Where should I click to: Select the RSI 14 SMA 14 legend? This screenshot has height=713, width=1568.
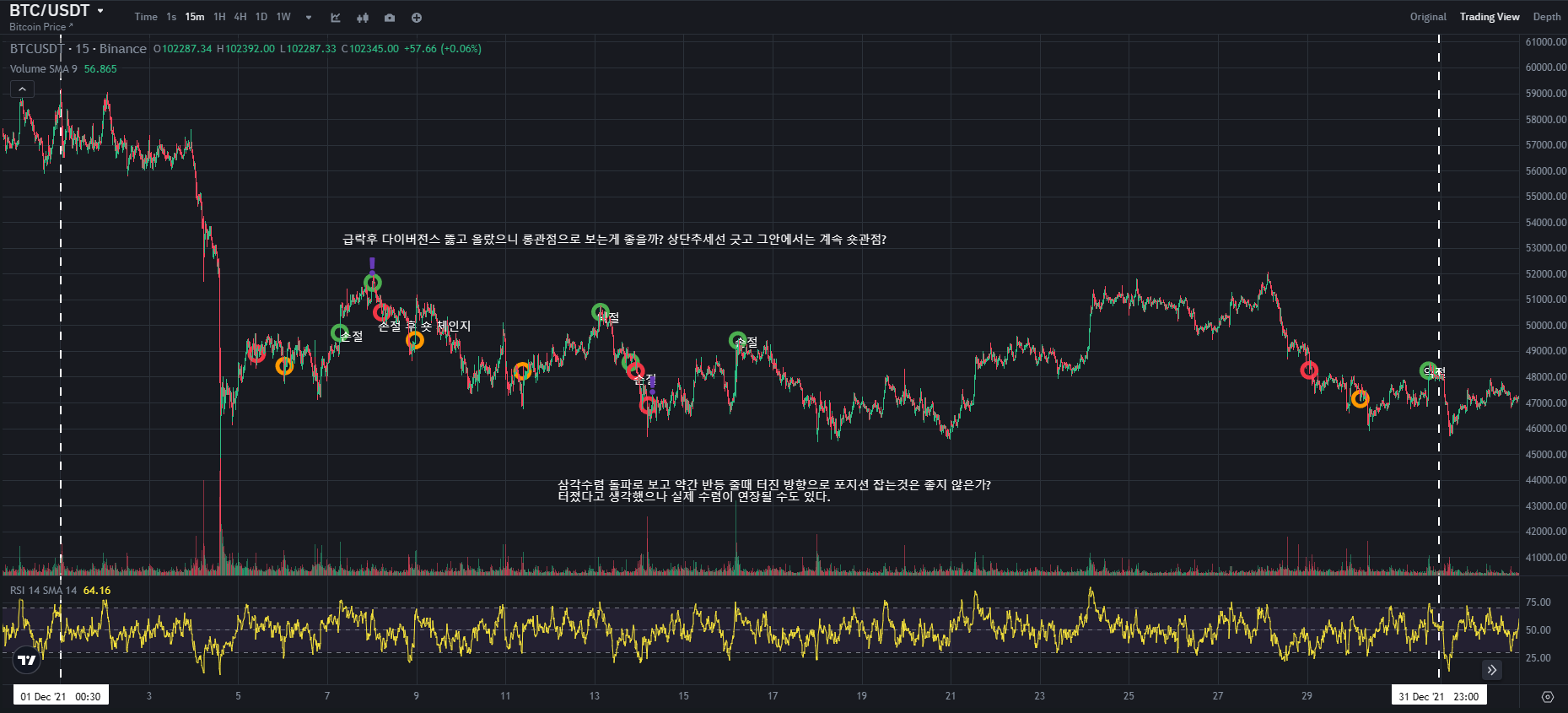click(x=43, y=591)
